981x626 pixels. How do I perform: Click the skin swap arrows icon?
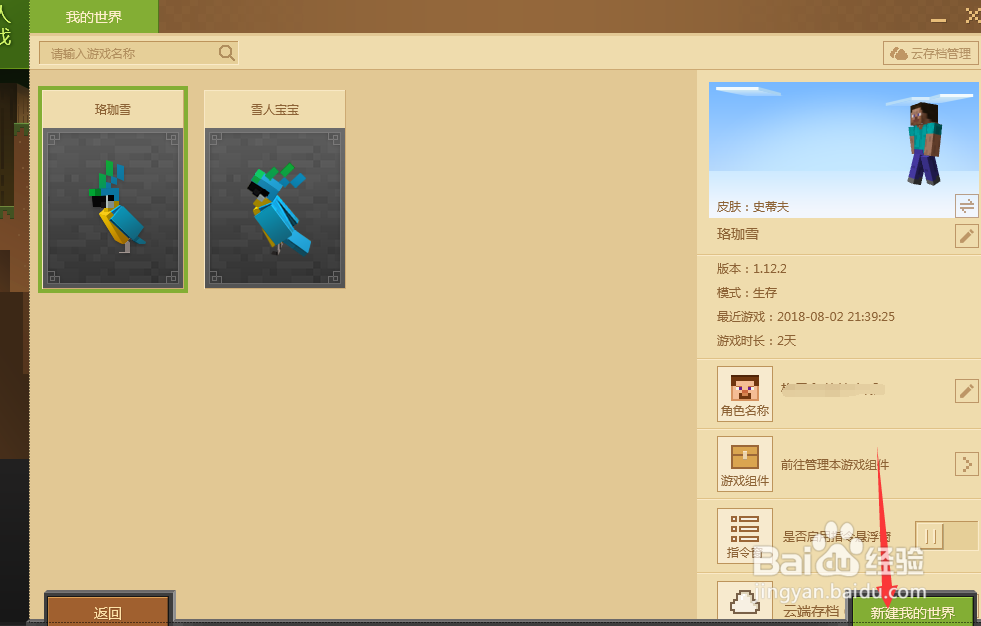[967, 206]
